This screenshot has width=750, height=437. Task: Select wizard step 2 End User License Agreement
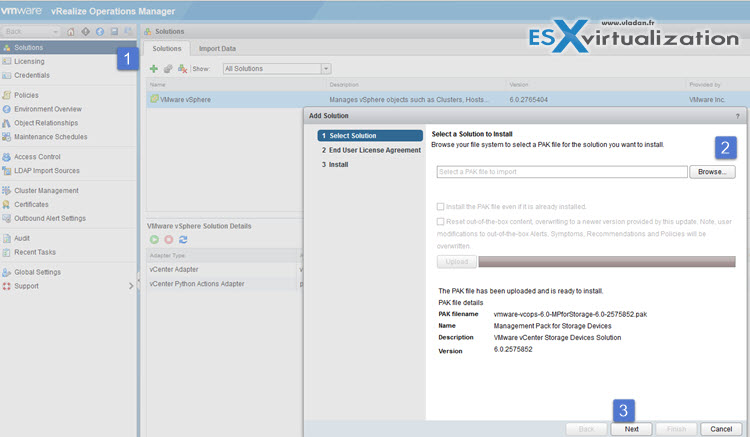click(x=371, y=150)
